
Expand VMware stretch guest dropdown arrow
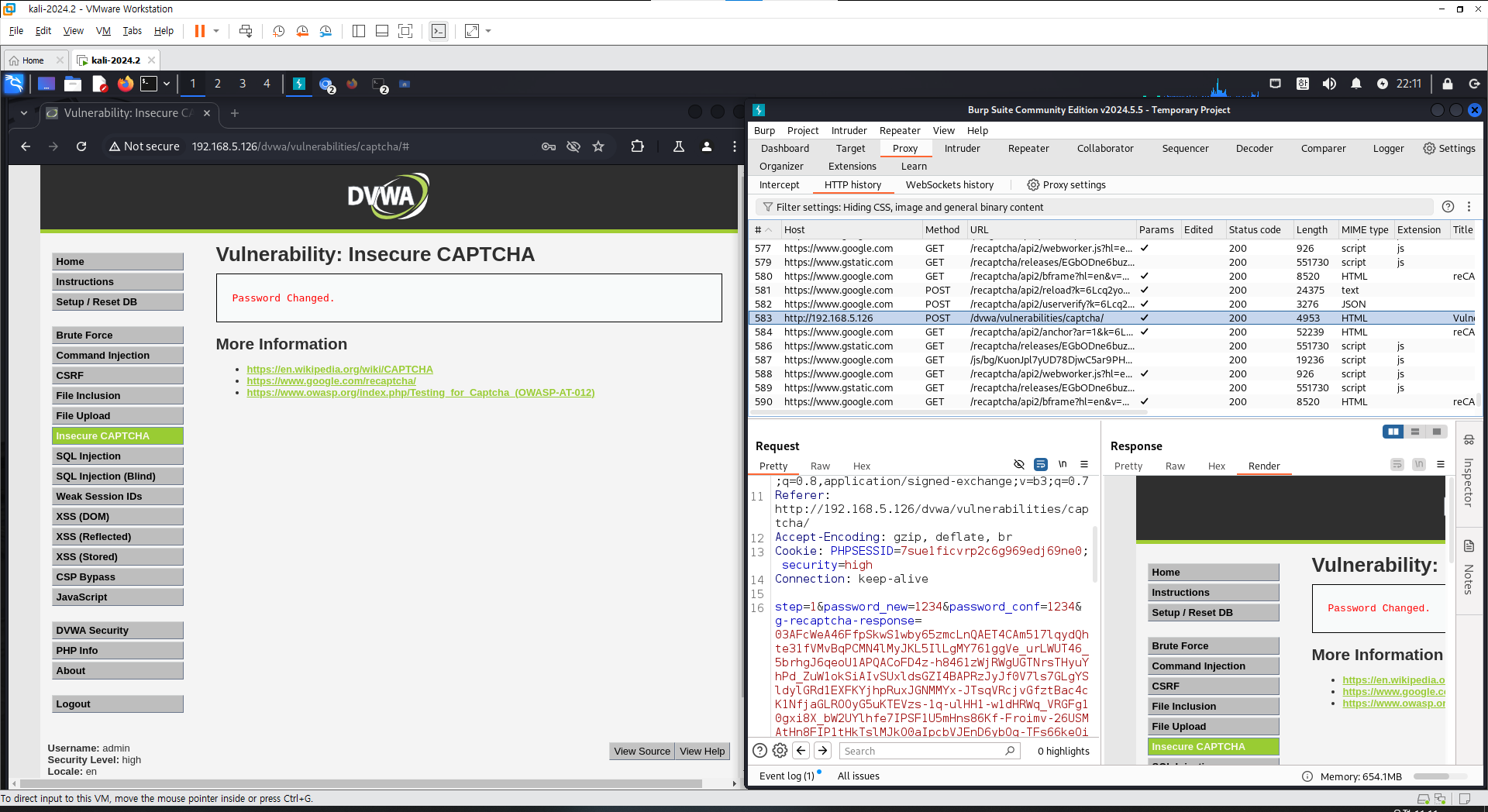point(488,31)
